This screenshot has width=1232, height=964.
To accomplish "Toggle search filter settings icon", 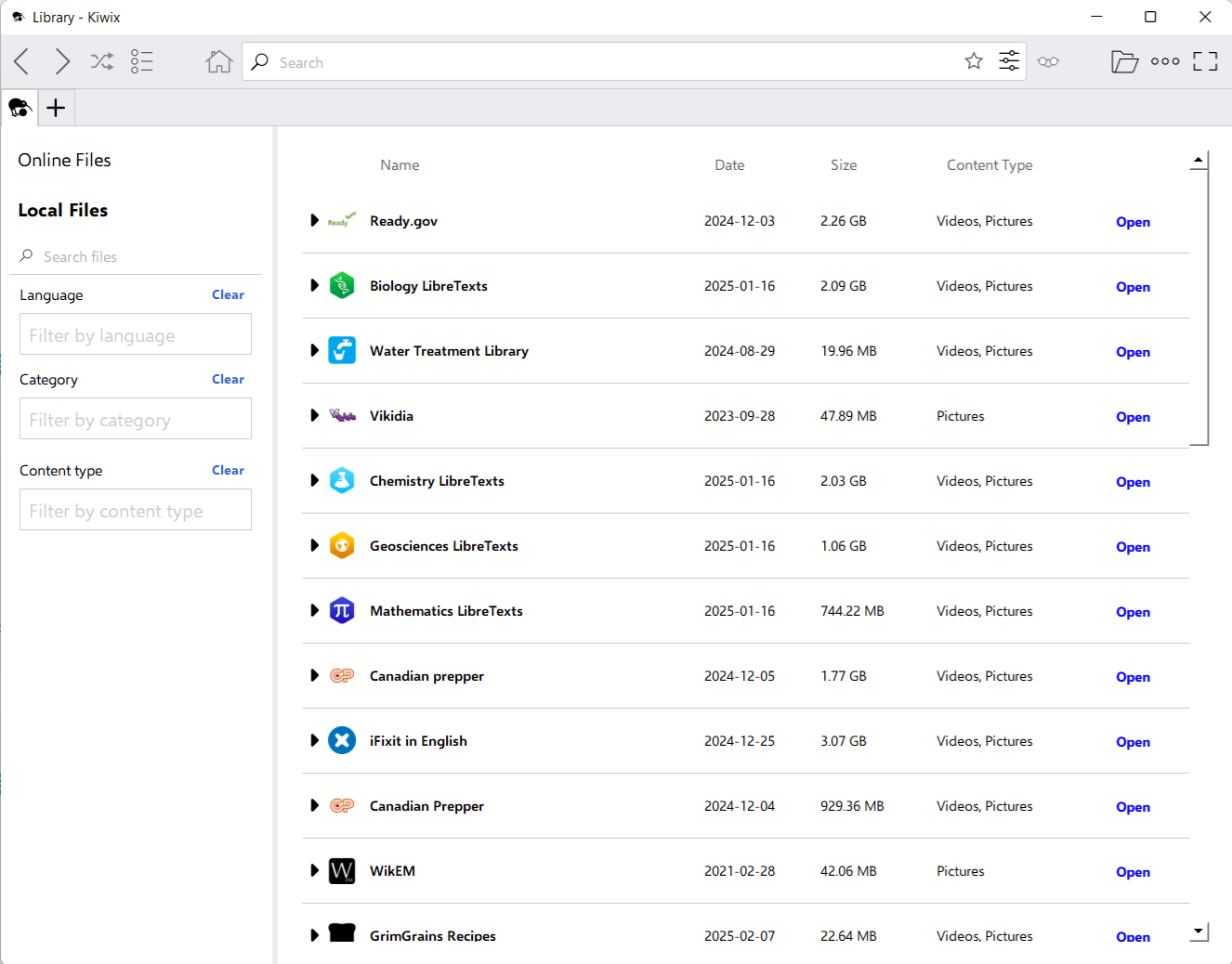I will pyautogui.click(x=1008, y=61).
